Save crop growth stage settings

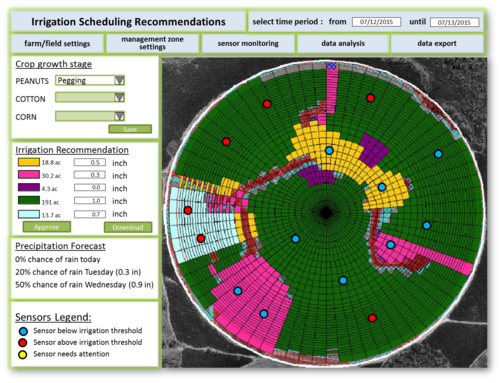[130, 129]
